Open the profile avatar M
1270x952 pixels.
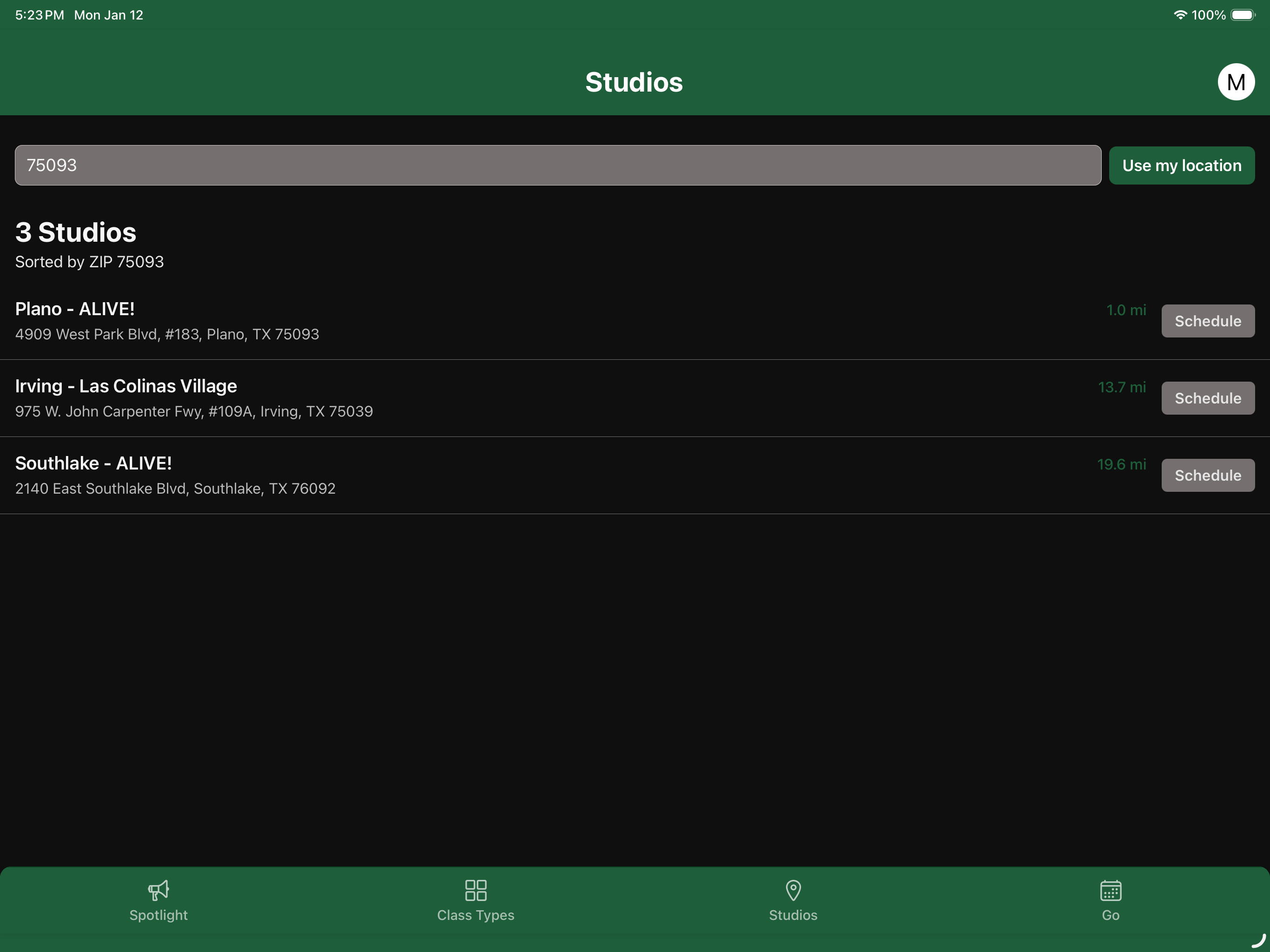pos(1236,82)
